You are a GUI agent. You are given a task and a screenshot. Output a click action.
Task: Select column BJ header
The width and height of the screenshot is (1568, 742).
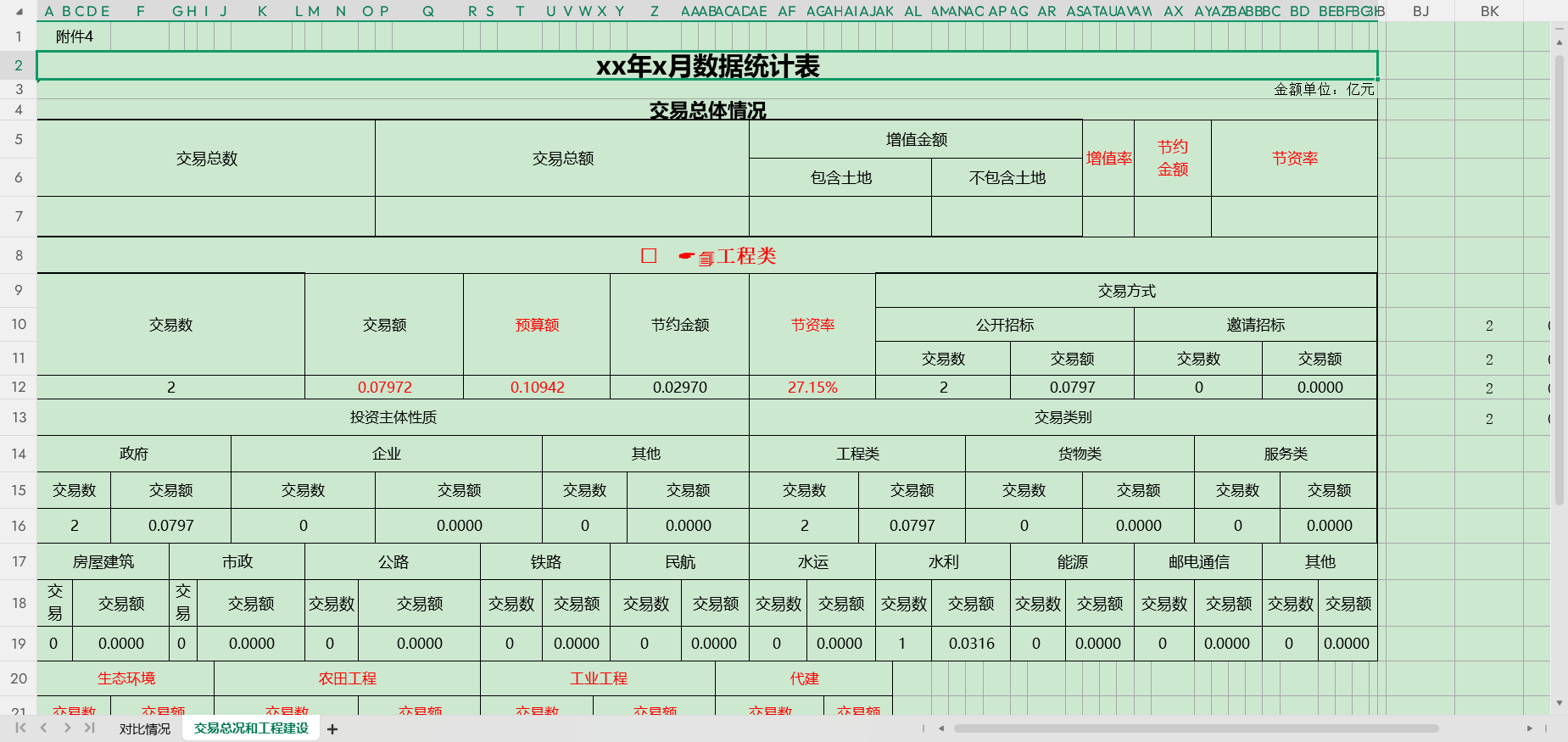1421,11
